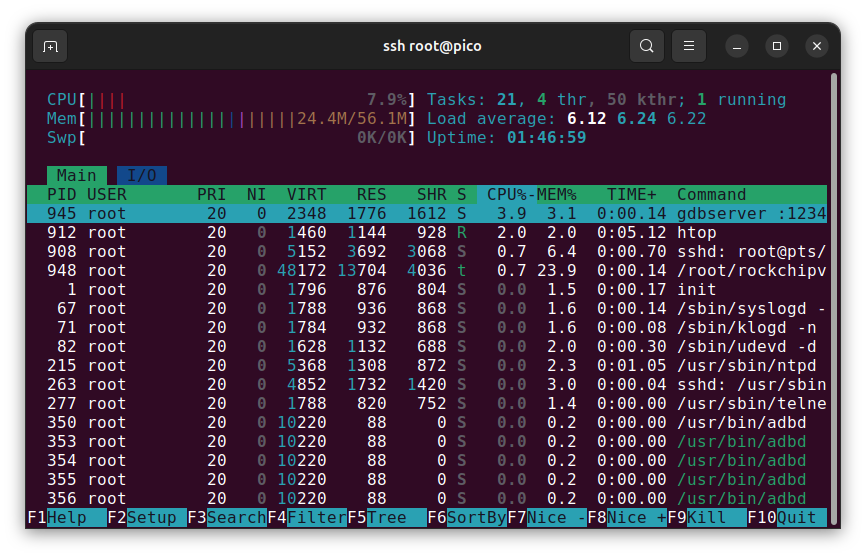Click the F7 Nice - button
866x557 pixels.
(547, 518)
